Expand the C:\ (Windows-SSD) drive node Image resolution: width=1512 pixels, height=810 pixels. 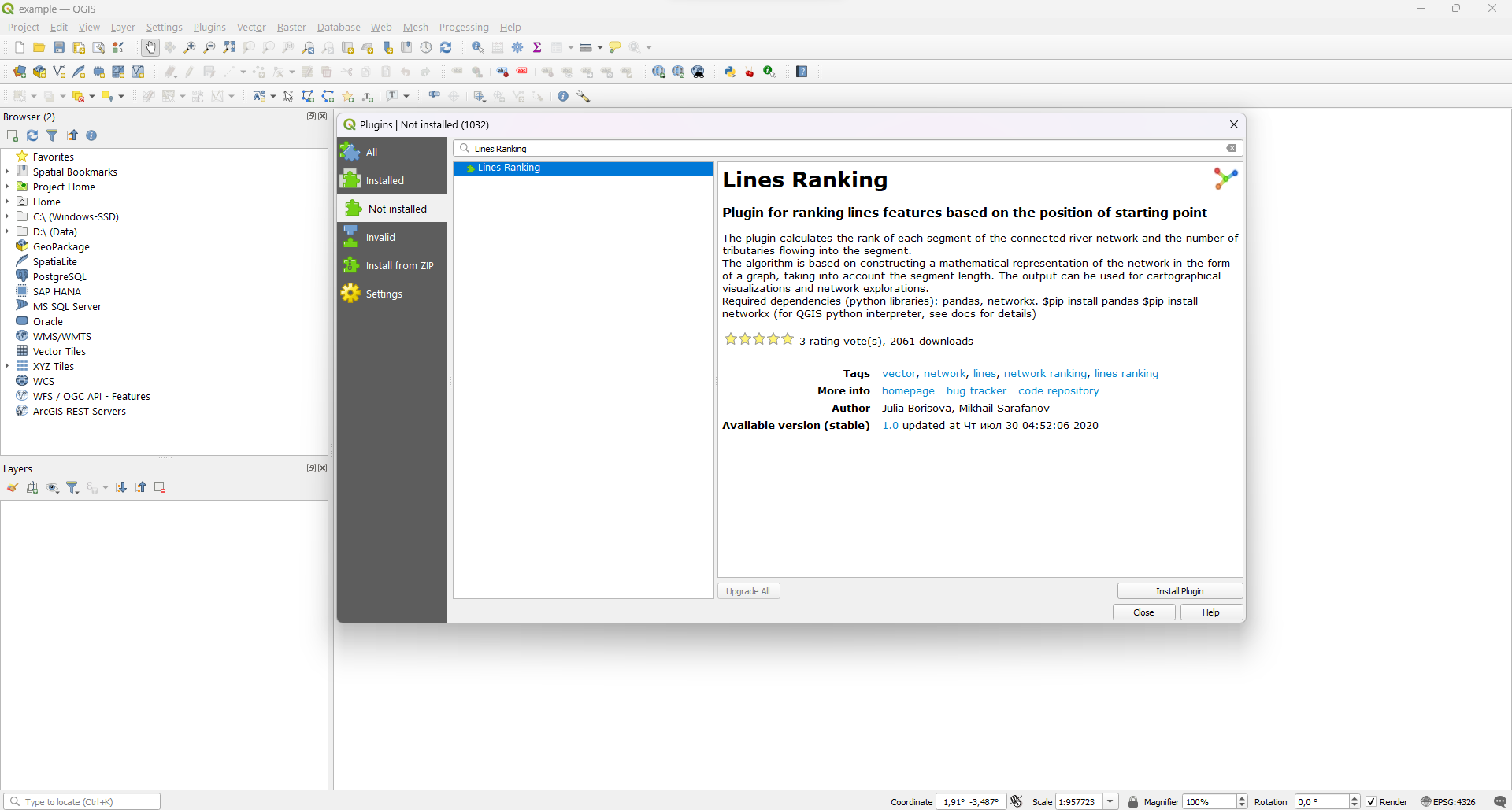click(7, 216)
